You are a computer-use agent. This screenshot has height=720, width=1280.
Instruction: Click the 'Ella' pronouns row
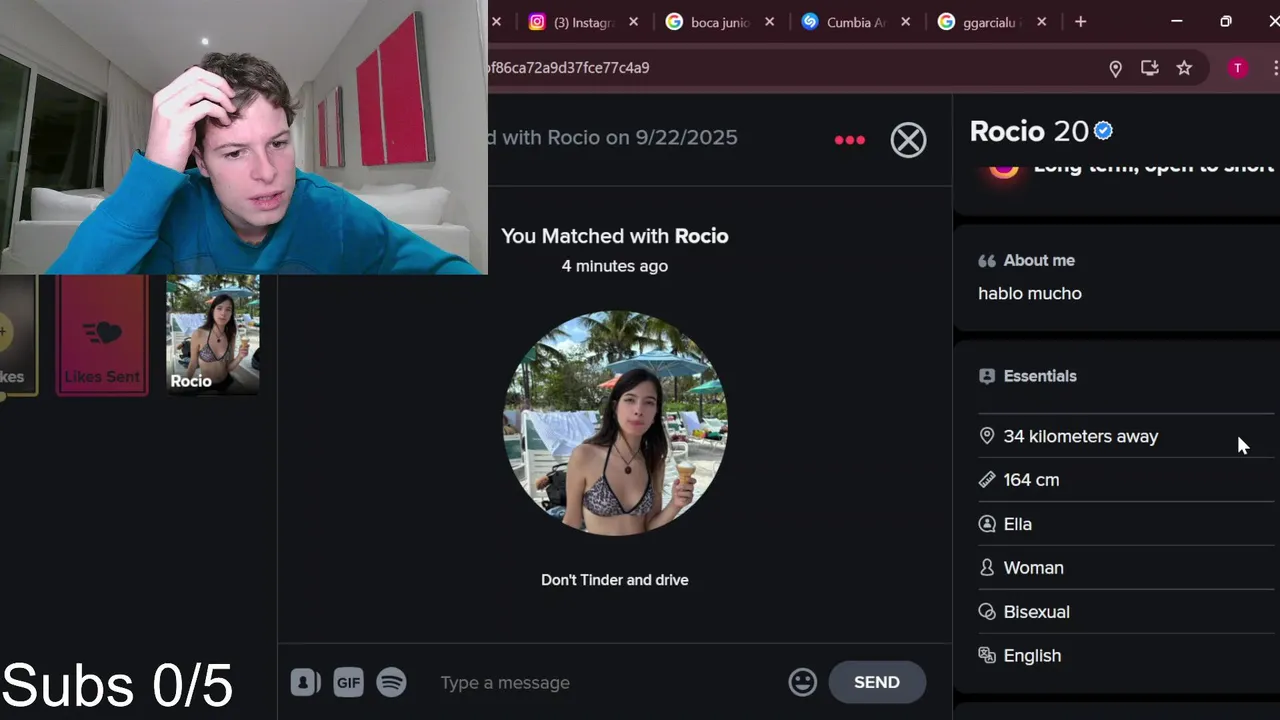(1125, 524)
